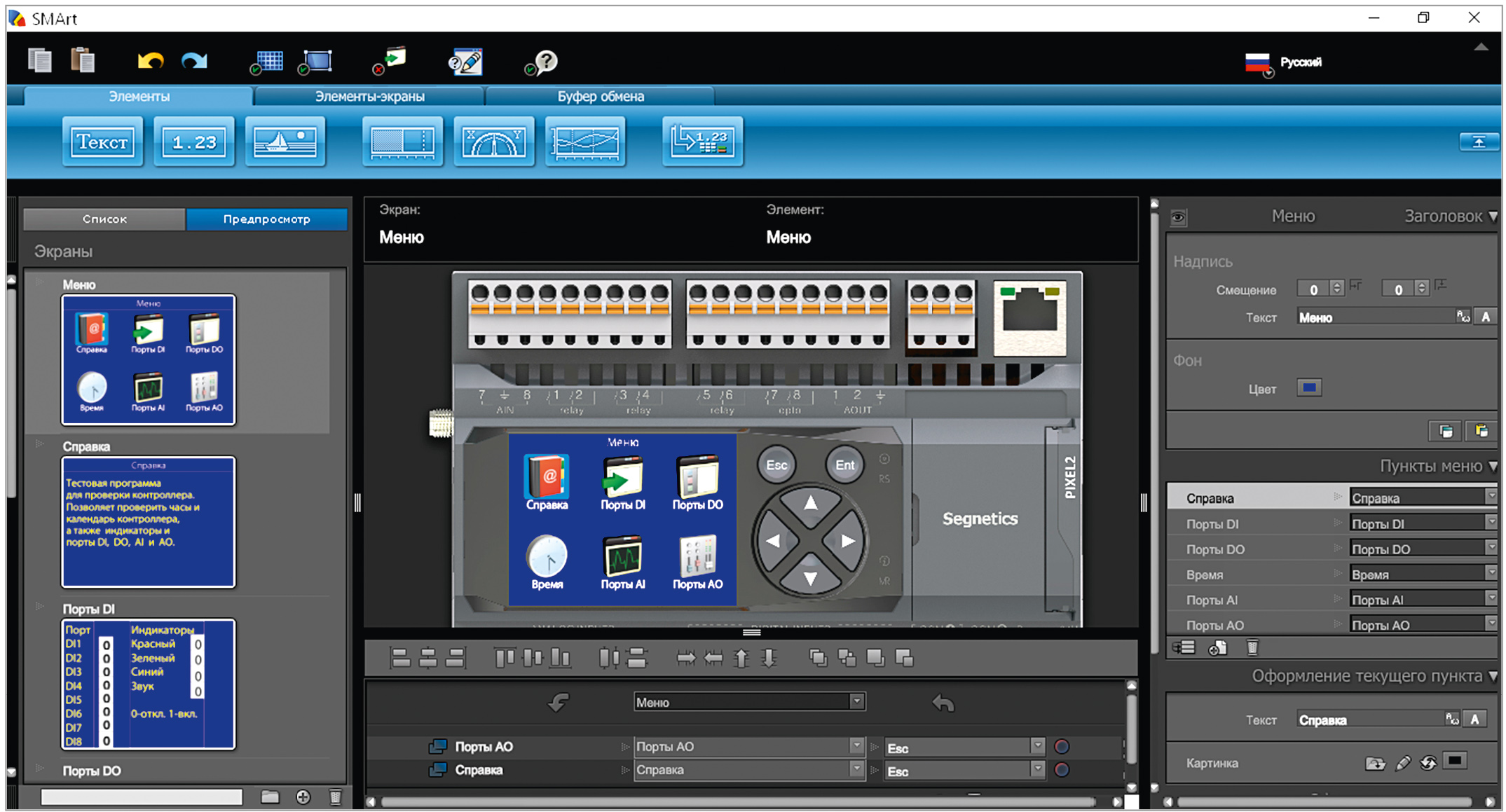This screenshot has height=812, width=1506.
Task: Toggle red circle on Порты АО row
Action: [1062, 747]
